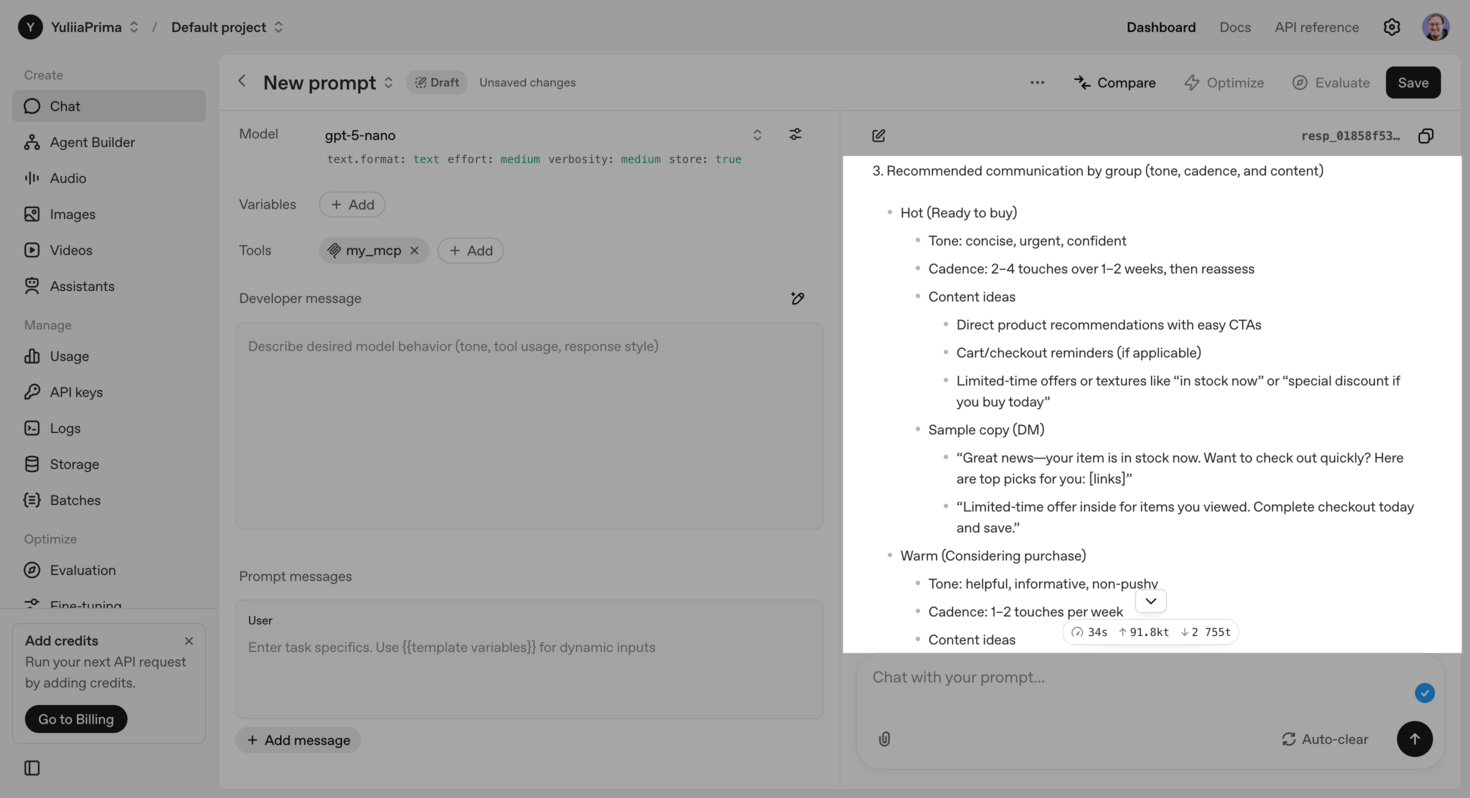Click the paperclip attach file icon

tap(884, 739)
